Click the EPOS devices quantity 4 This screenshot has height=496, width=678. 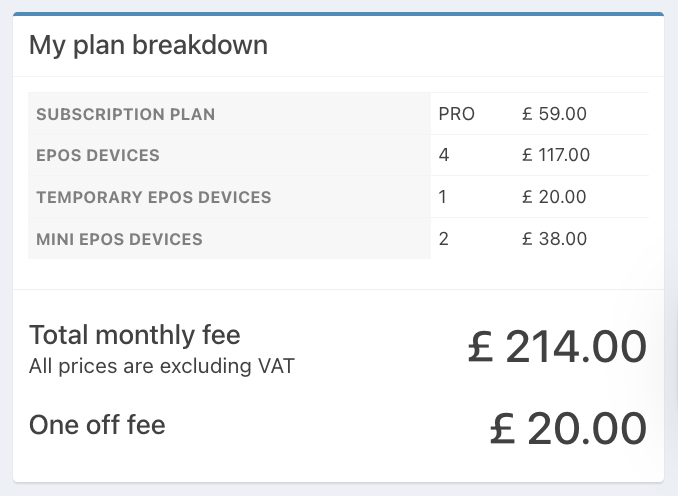(x=443, y=155)
